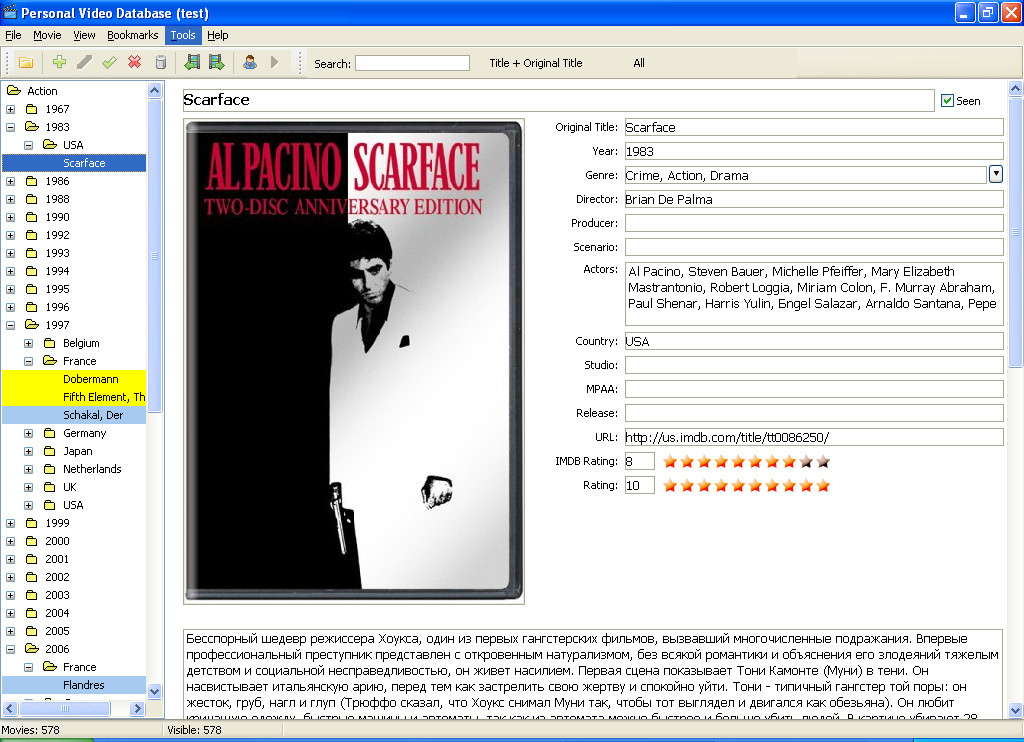Screen dimensions: 1024x742
Task: Click the last star in the Rating row
Action: click(x=823, y=485)
